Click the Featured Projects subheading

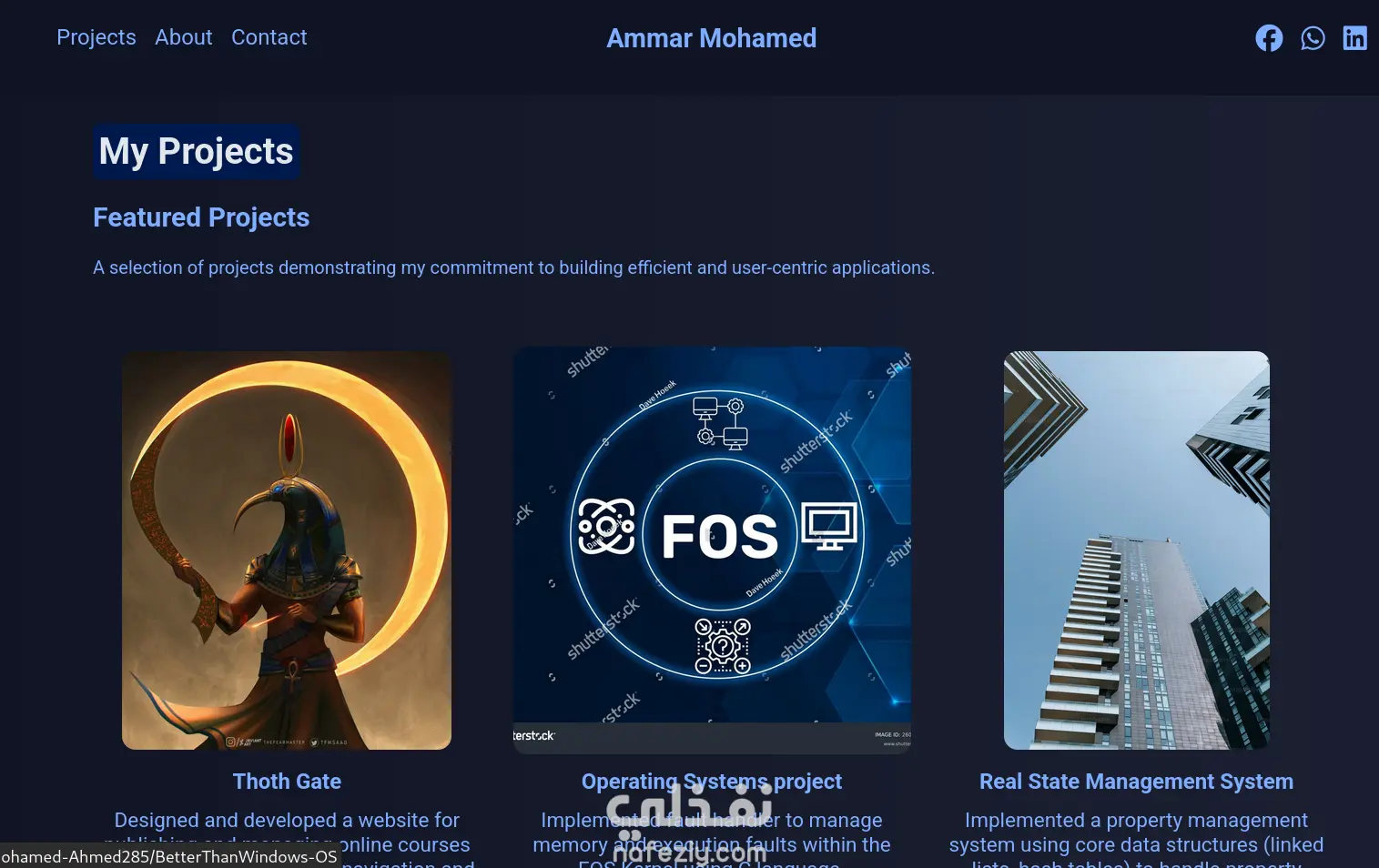click(201, 217)
